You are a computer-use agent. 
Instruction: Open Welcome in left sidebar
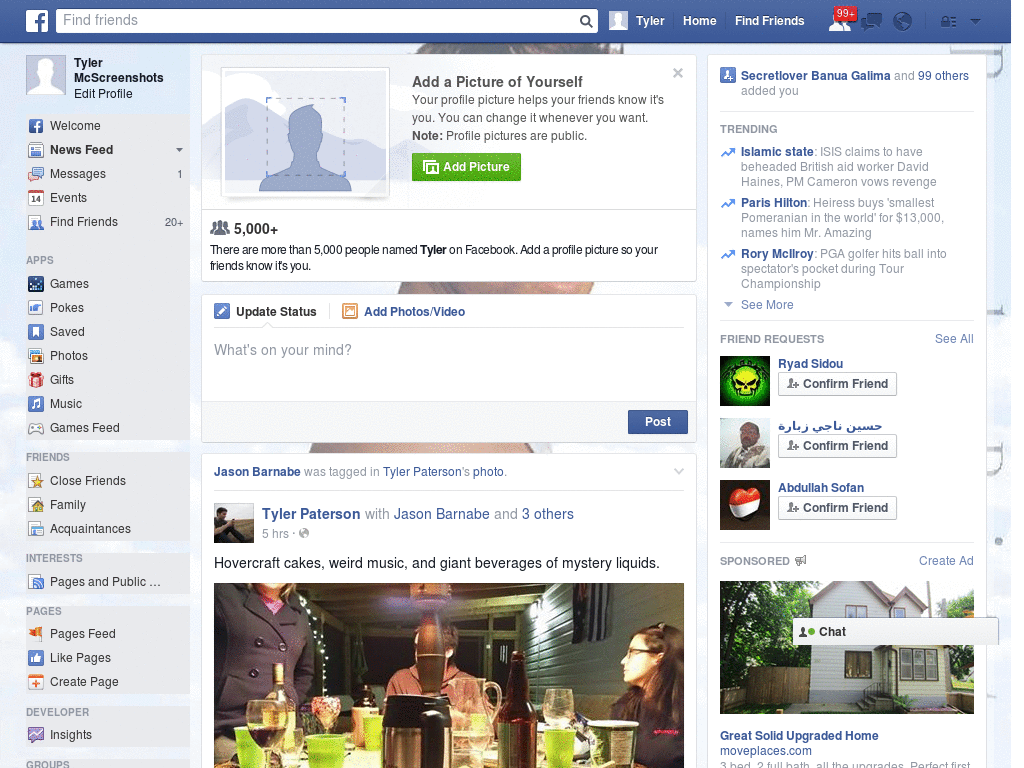[108, 125]
